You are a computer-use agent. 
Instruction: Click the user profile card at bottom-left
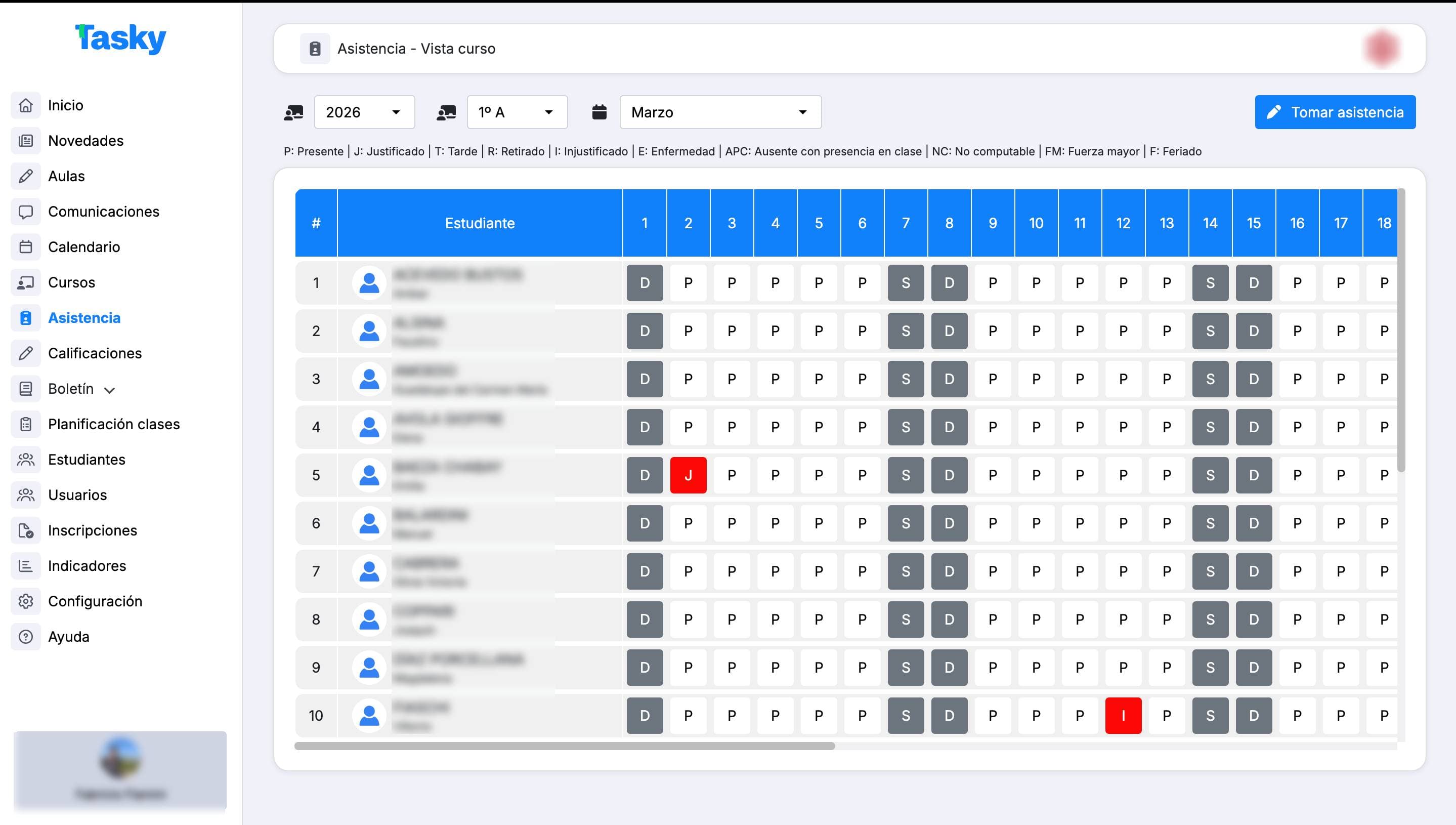point(120,771)
